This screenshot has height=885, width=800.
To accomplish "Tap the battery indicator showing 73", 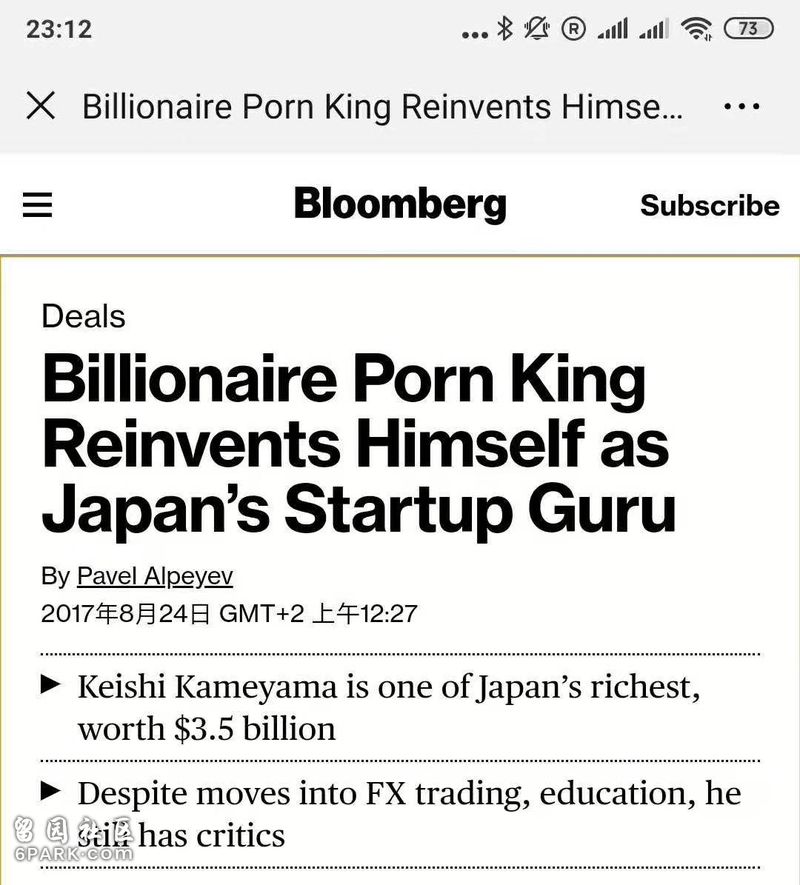I will click(749, 28).
